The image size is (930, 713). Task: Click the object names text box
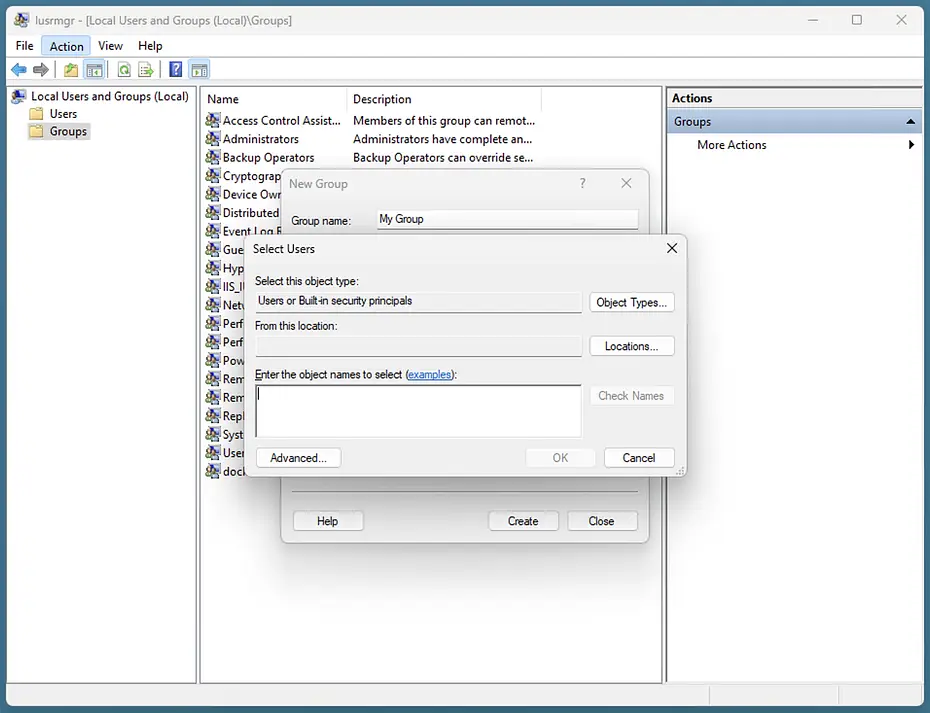pyautogui.click(x=418, y=411)
